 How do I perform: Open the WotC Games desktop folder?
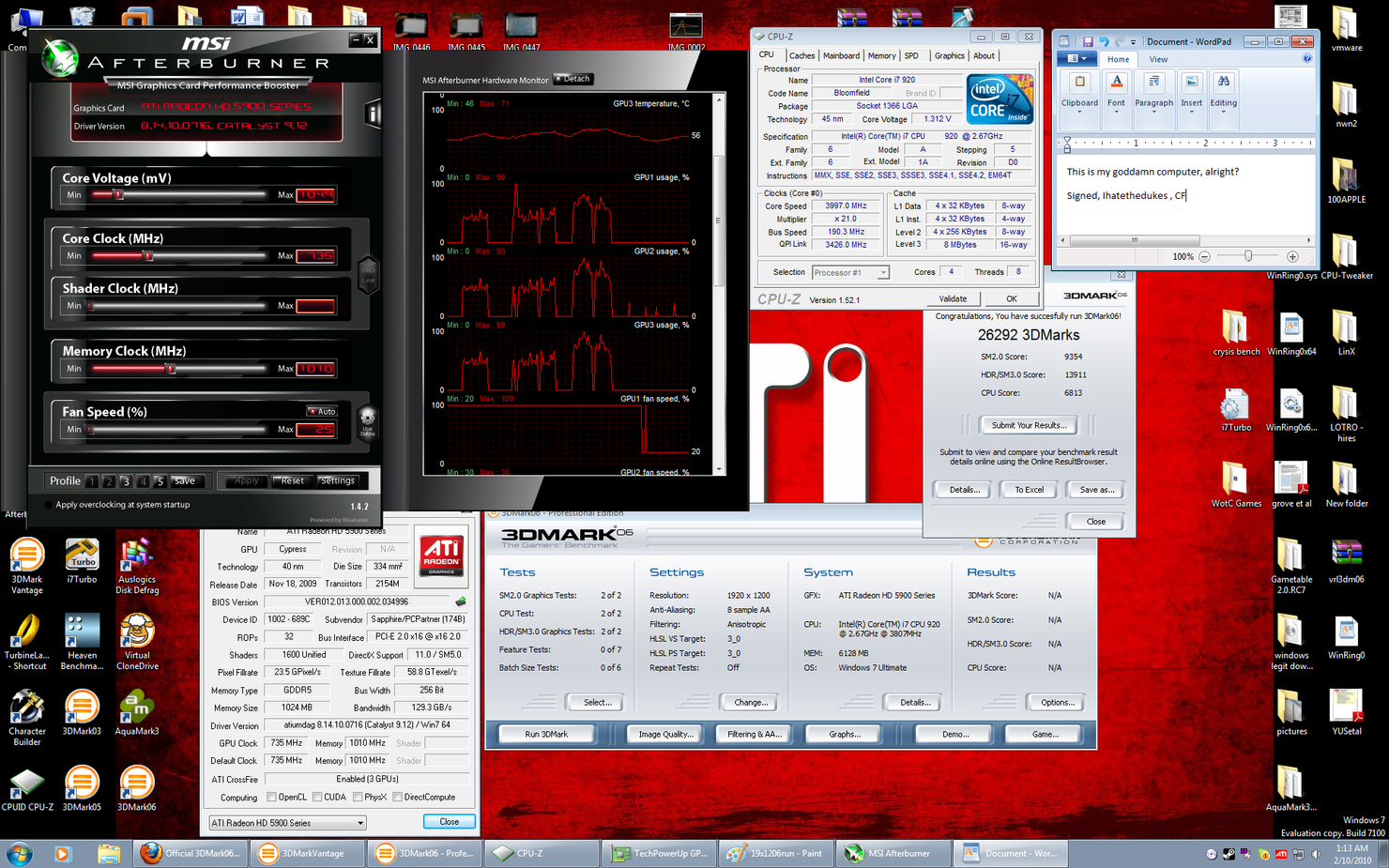(1236, 485)
